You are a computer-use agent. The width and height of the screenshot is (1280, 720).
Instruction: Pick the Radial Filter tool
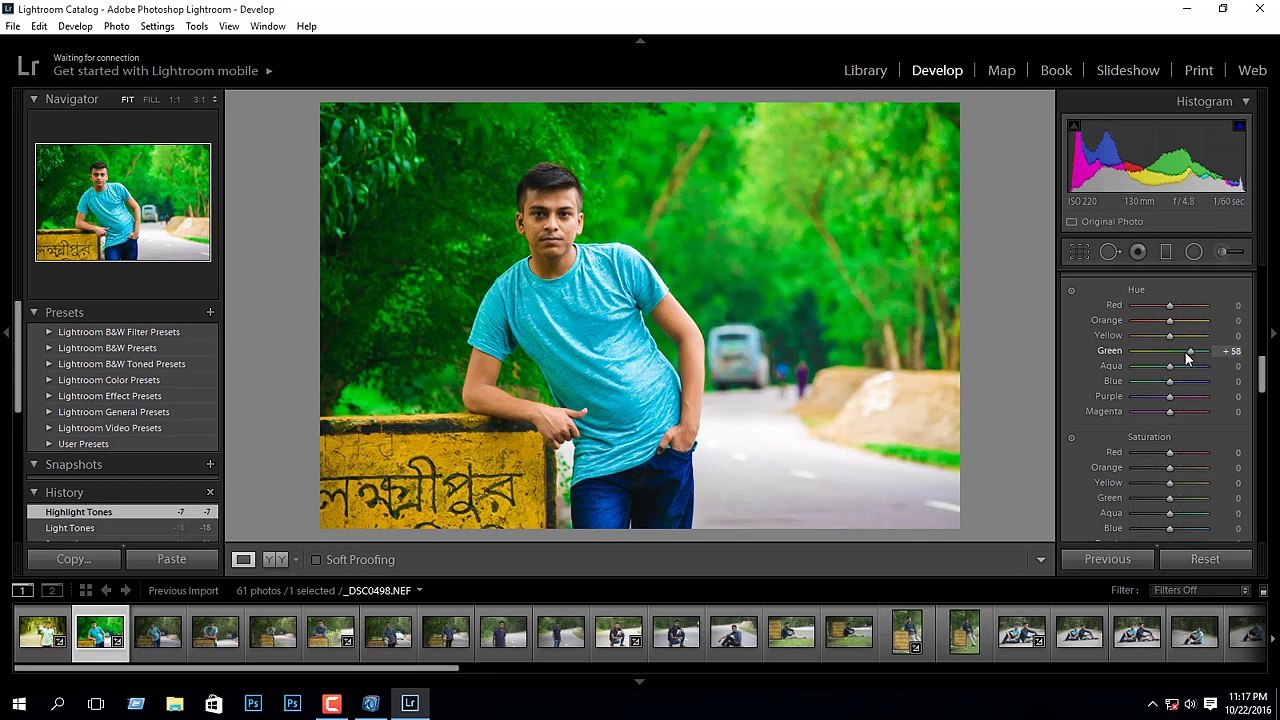click(x=1194, y=252)
